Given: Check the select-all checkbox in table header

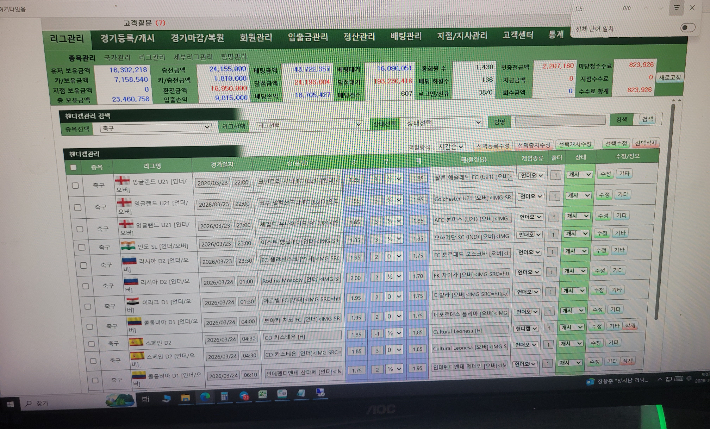Looking at the screenshot, I should click(73, 168).
